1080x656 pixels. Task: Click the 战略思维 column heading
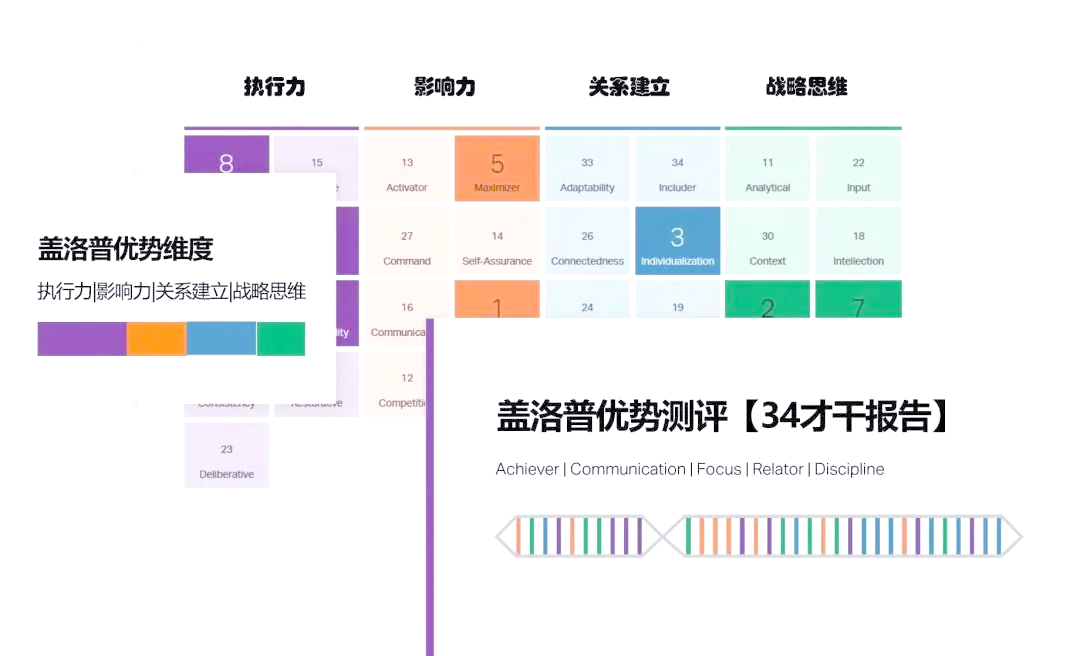click(807, 87)
